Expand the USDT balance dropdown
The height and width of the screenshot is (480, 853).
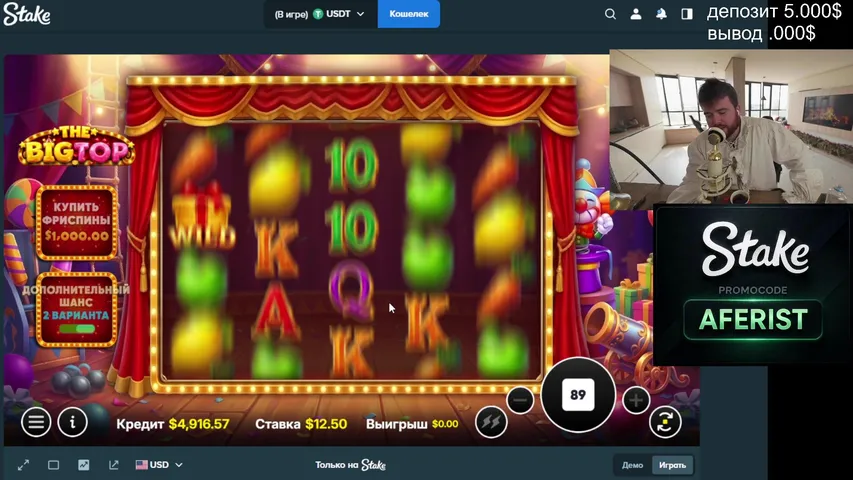click(x=340, y=14)
